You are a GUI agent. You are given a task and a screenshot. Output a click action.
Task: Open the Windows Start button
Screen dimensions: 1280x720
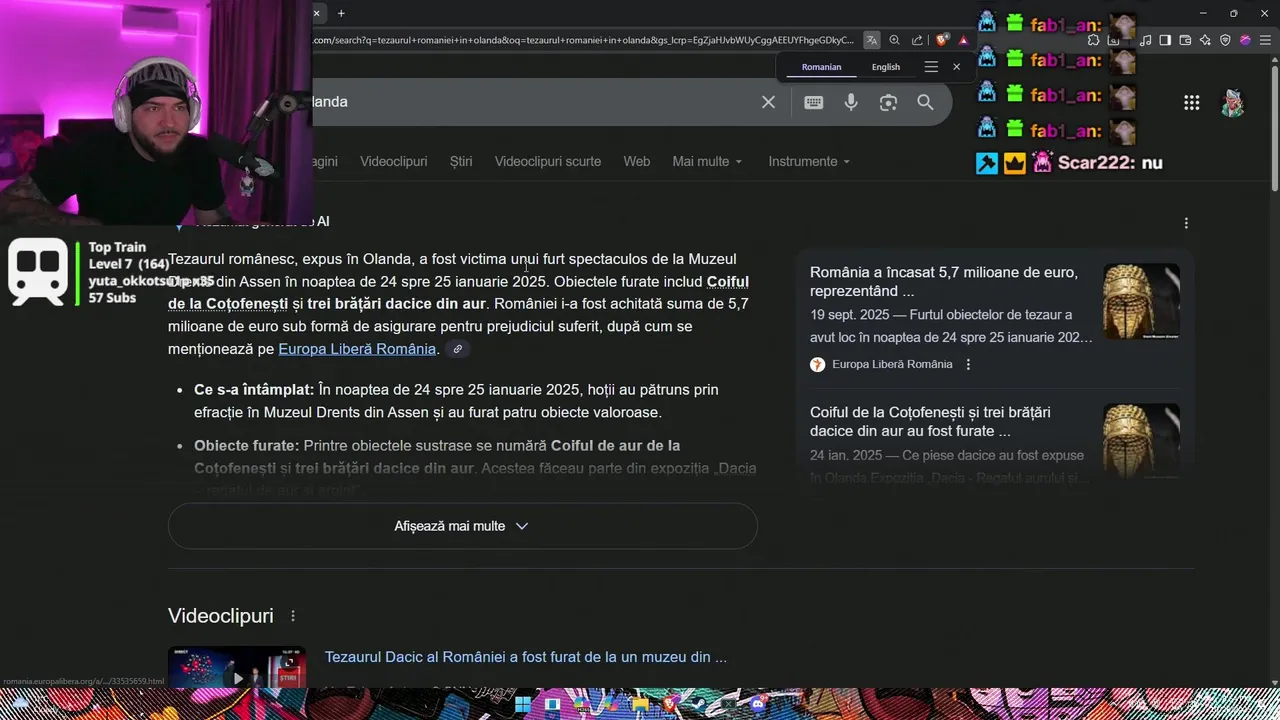point(523,704)
